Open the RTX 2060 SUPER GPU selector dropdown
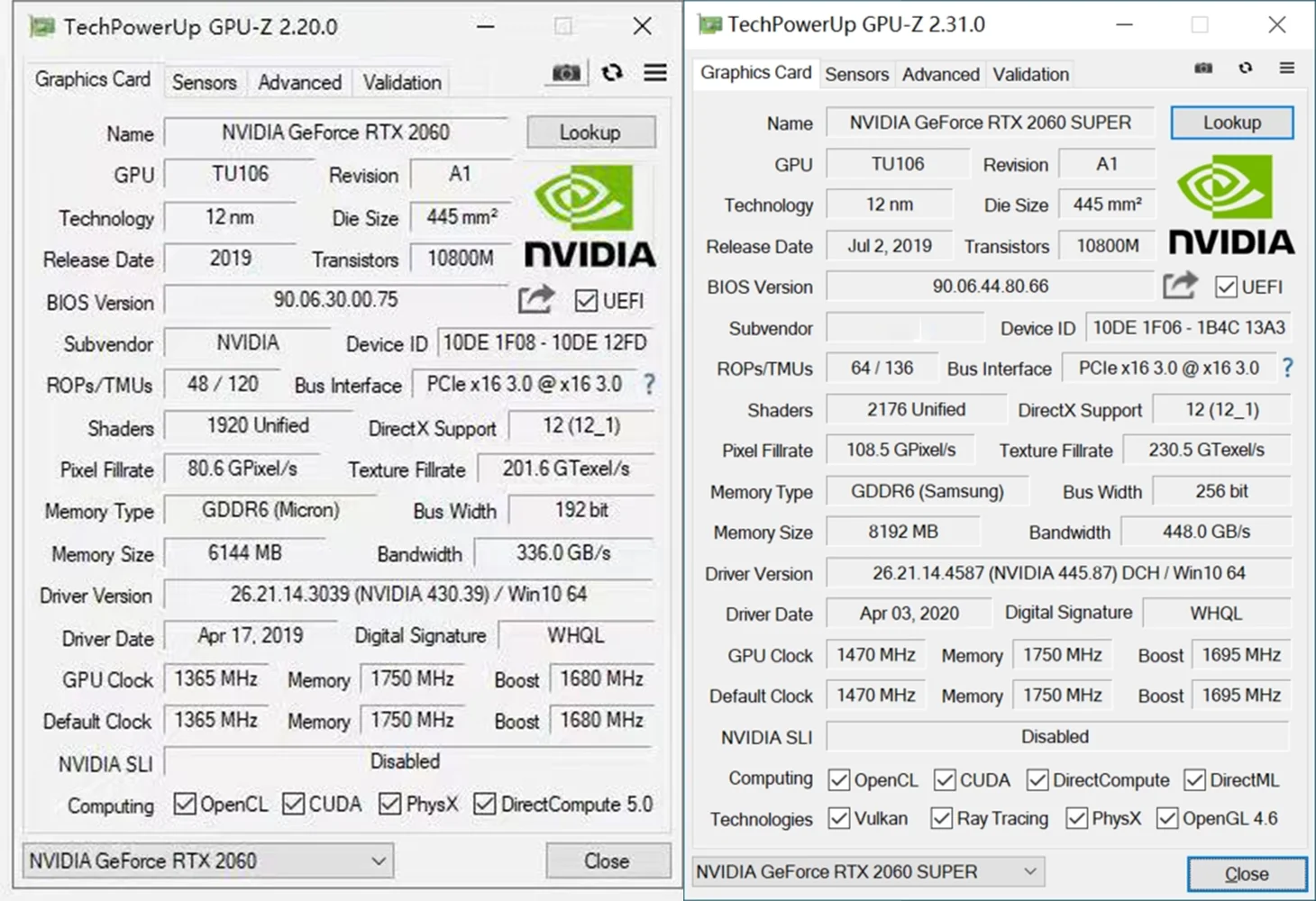Image resolution: width=1316 pixels, height=901 pixels. coord(869,871)
